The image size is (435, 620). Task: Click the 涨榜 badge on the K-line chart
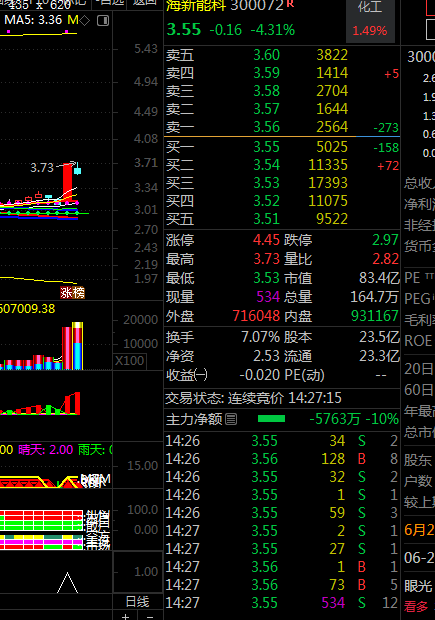[72, 293]
